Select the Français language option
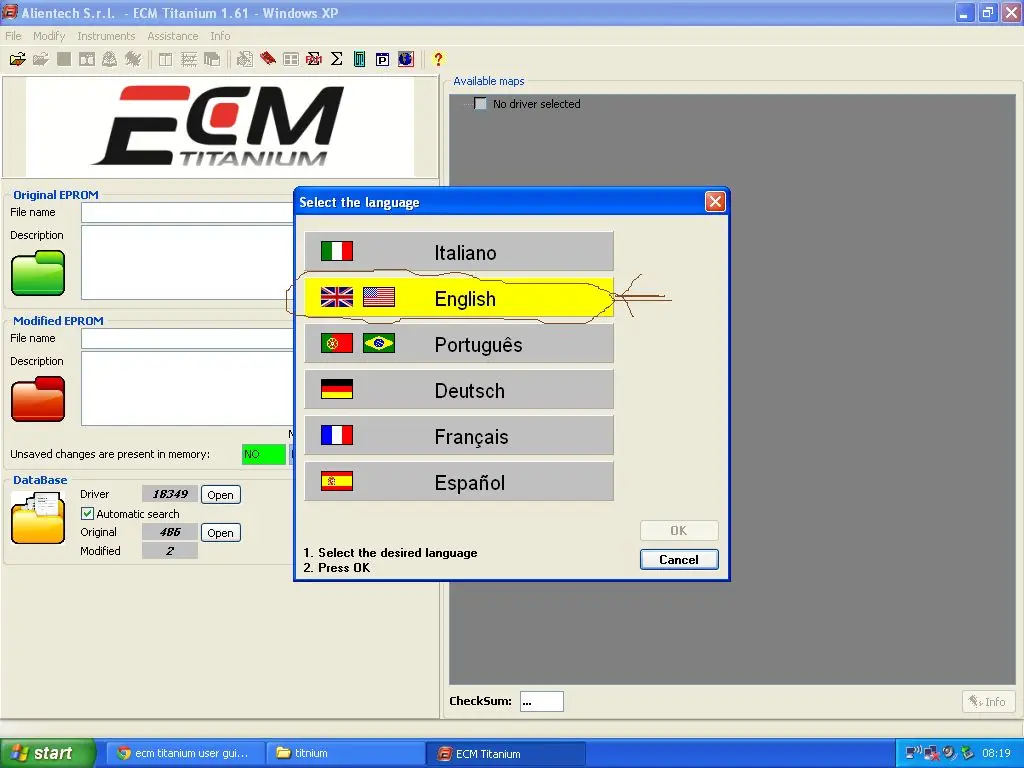Image resolution: width=1024 pixels, height=768 pixels. (x=459, y=435)
